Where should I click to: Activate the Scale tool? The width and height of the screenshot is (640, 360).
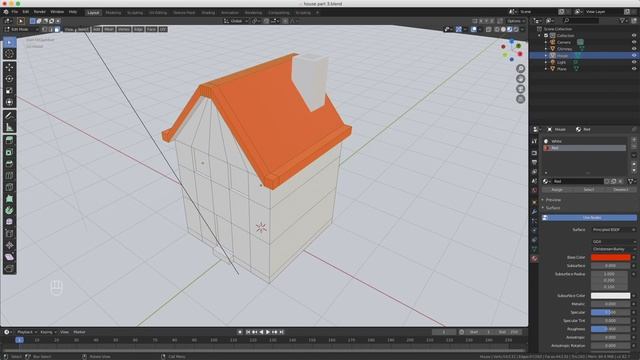(9, 91)
